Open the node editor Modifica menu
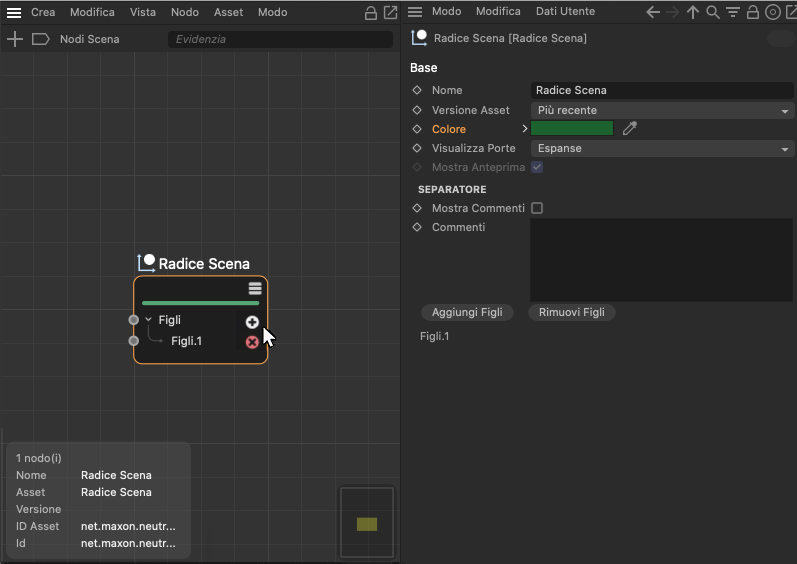The width and height of the screenshot is (797, 564). pyautogui.click(x=92, y=12)
